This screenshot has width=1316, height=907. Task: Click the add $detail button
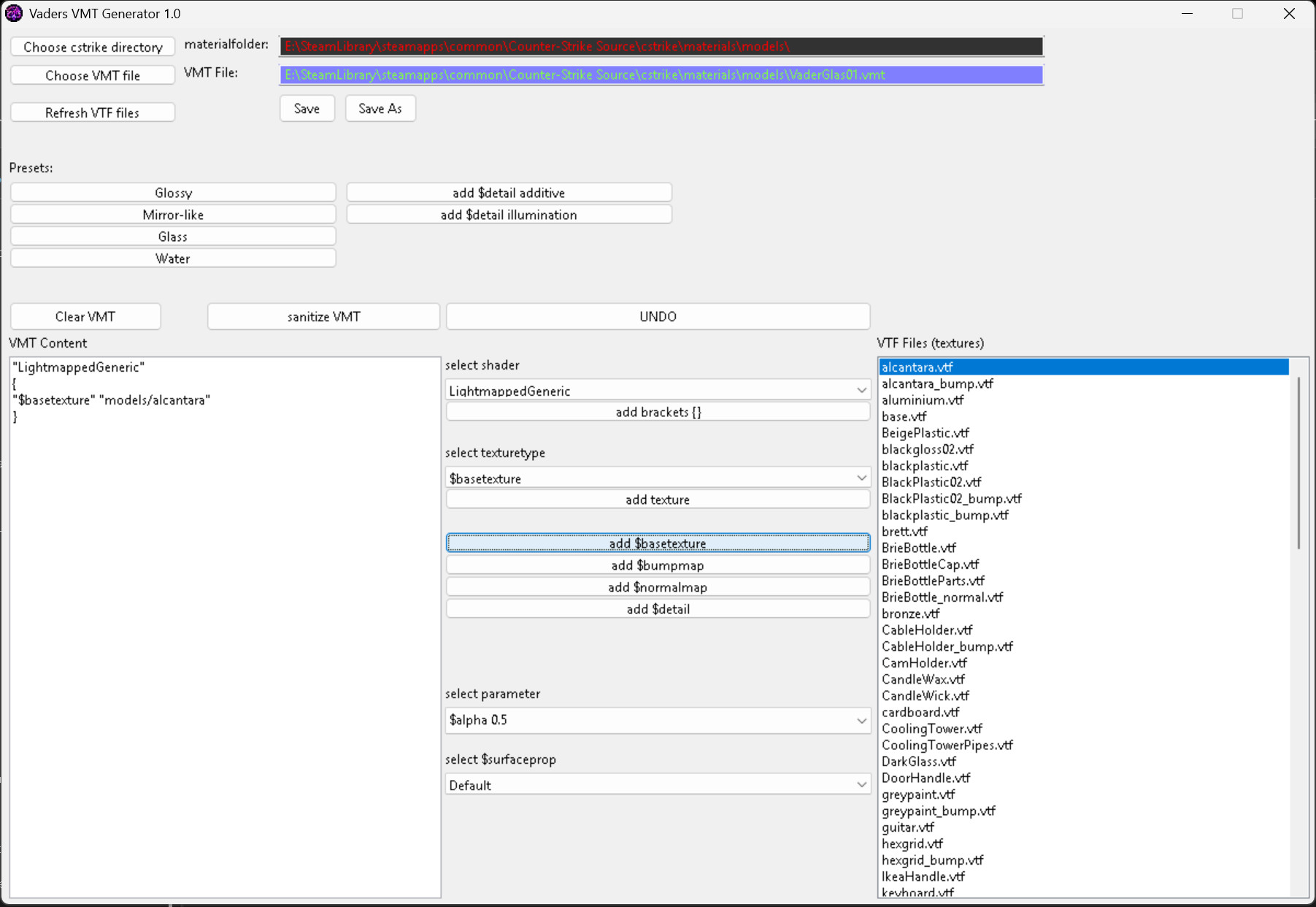pos(658,609)
